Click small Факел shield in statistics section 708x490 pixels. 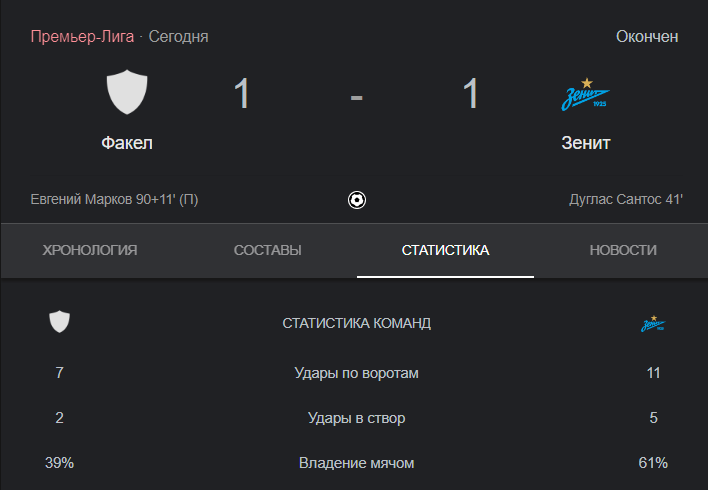(59, 322)
